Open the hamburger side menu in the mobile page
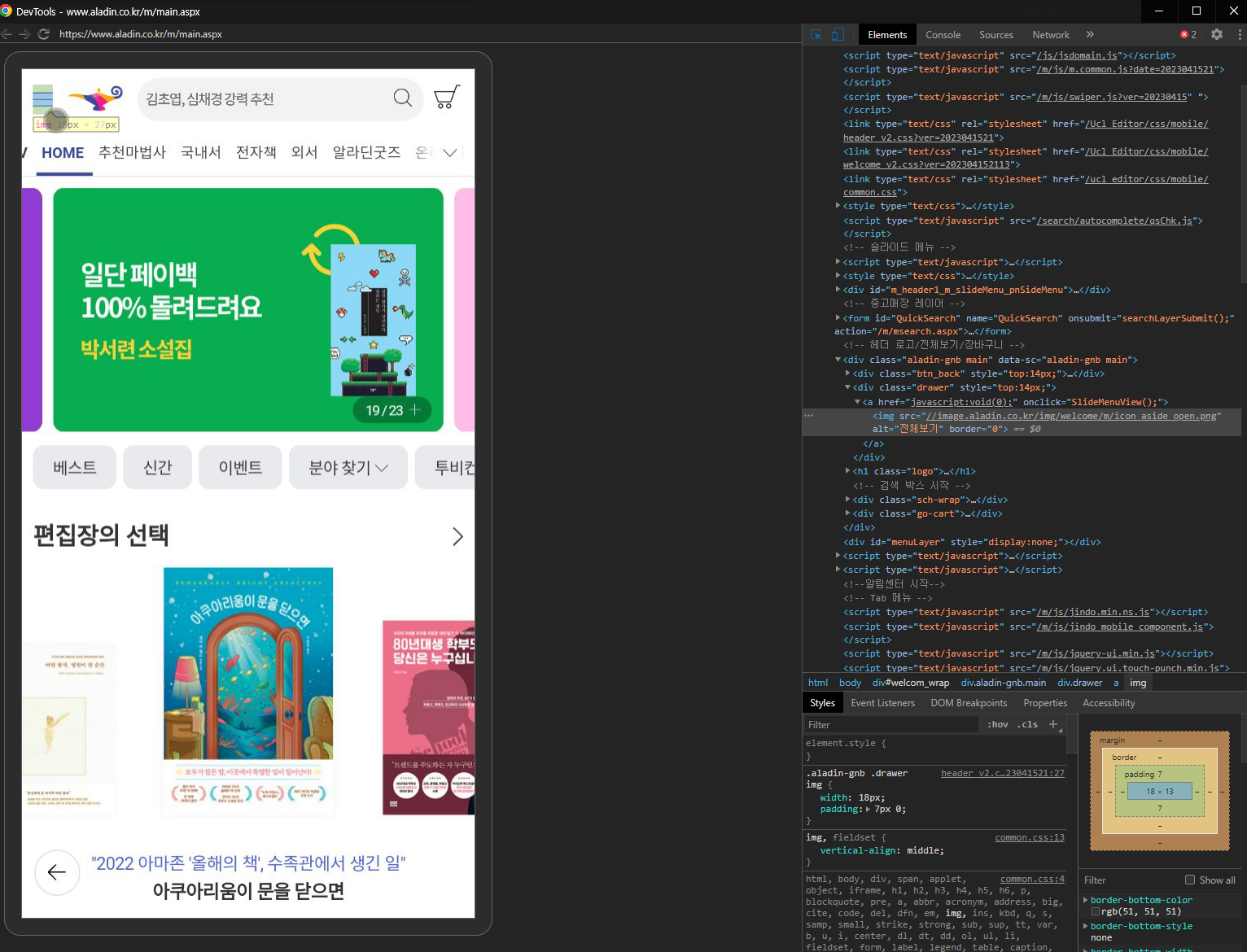Image resolution: width=1247 pixels, height=952 pixels. tap(43, 99)
